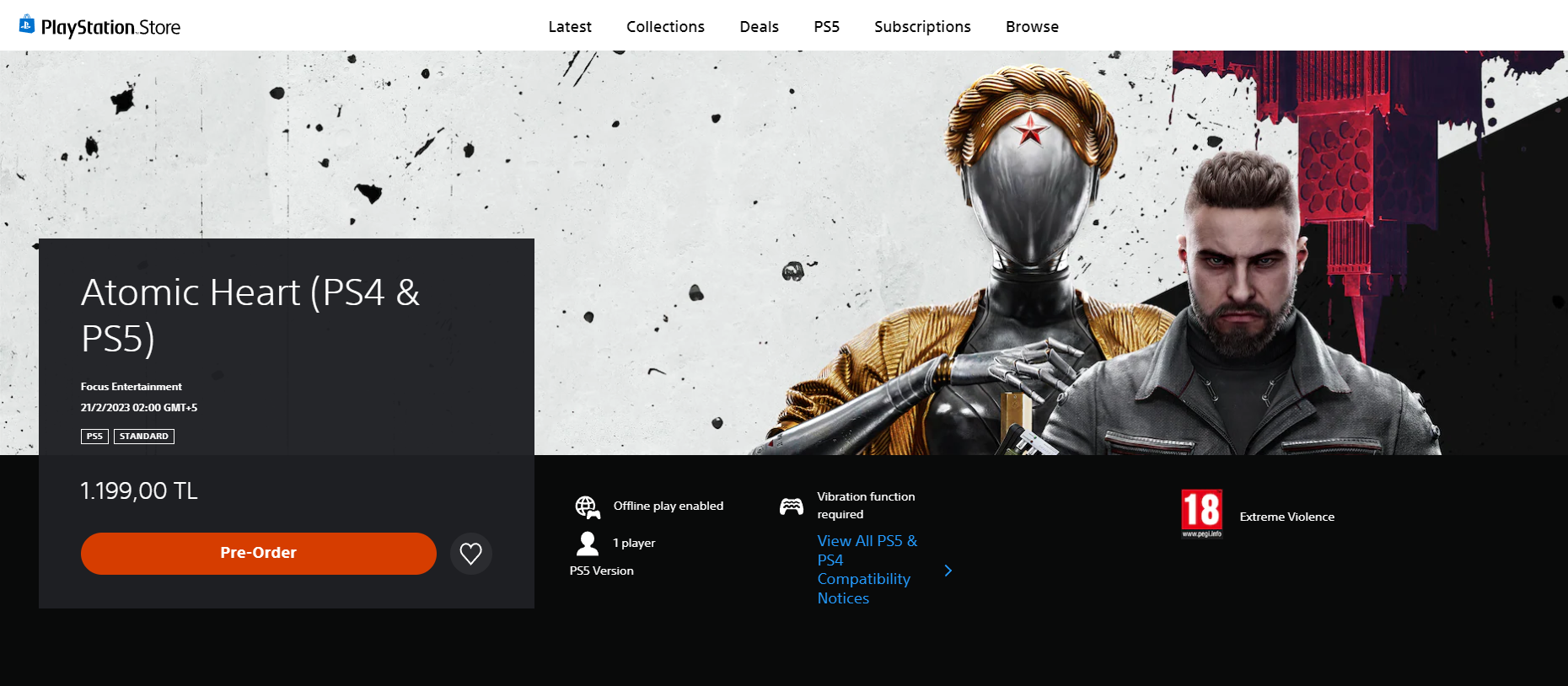The width and height of the screenshot is (1568, 686).
Task: Click the orange Pre-Order button
Action: [x=259, y=554]
